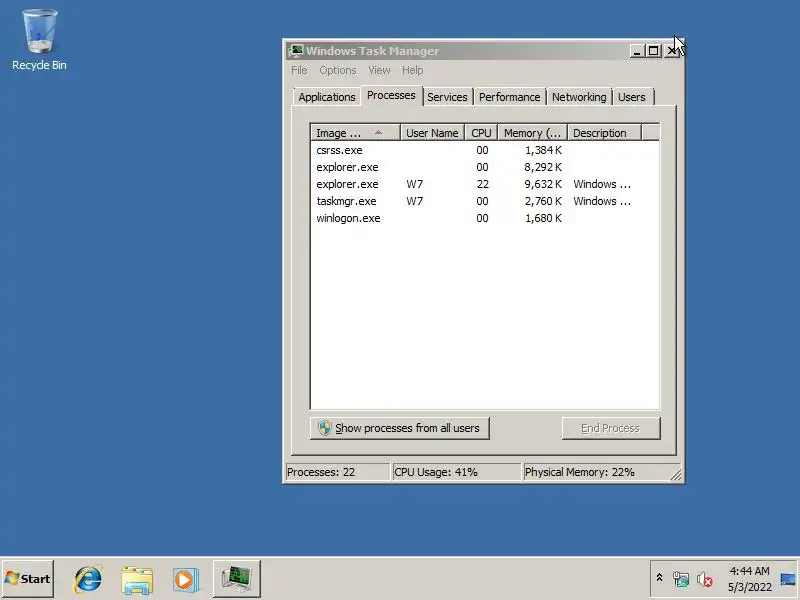The height and width of the screenshot is (600, 800).
Task: Click the 1,384 K memory cell
Action: pyautogui.click(x=543, y=151)
